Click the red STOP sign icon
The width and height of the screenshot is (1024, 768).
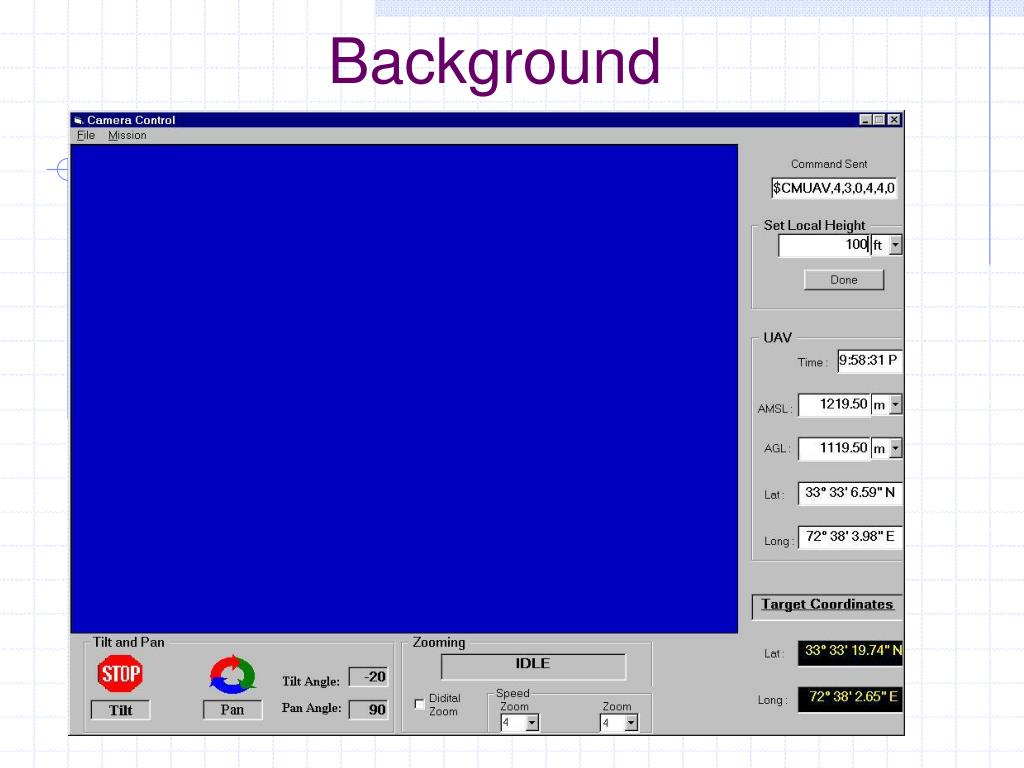[120, 673]
